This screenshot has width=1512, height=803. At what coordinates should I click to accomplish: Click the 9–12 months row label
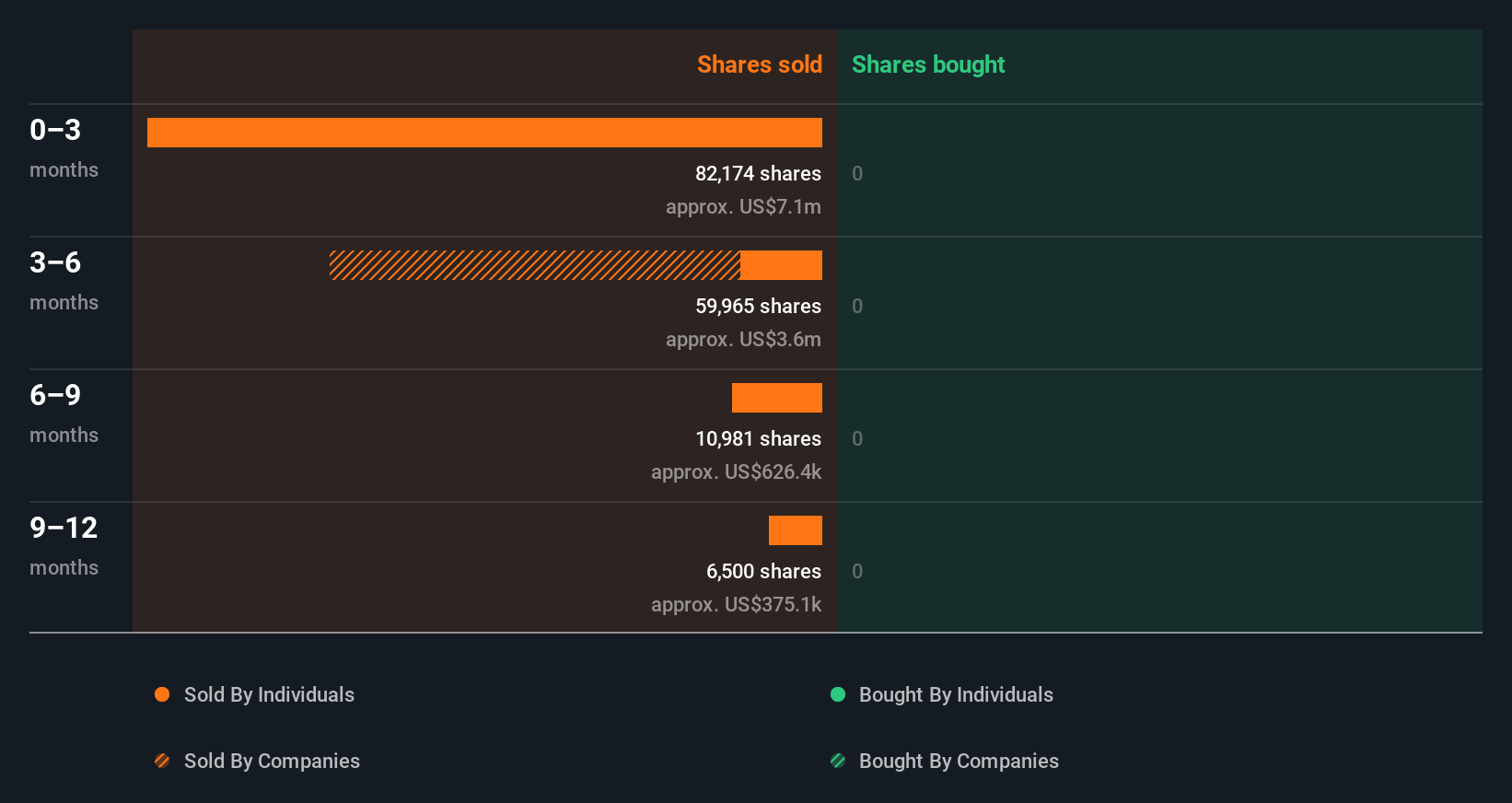(64, 545)
